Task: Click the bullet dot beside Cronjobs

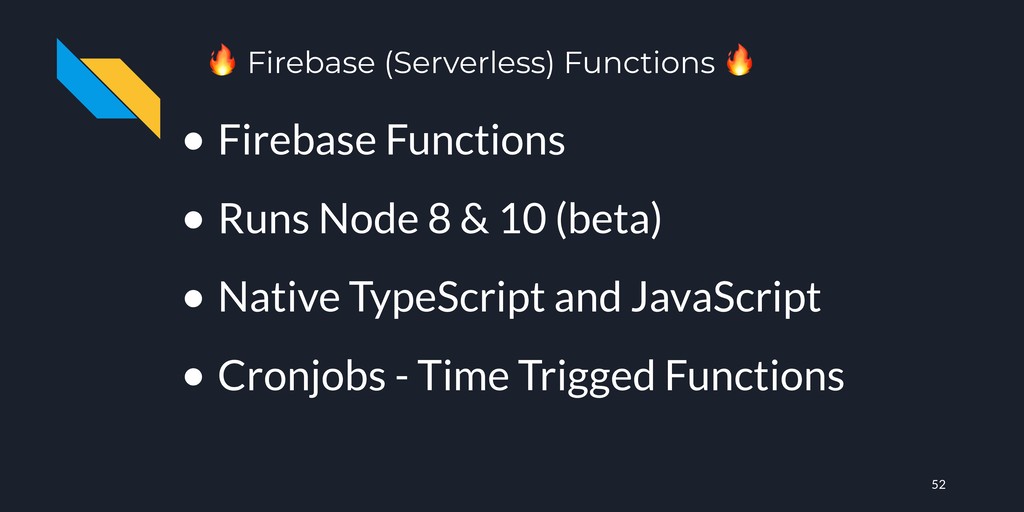Action: point(194,377)
